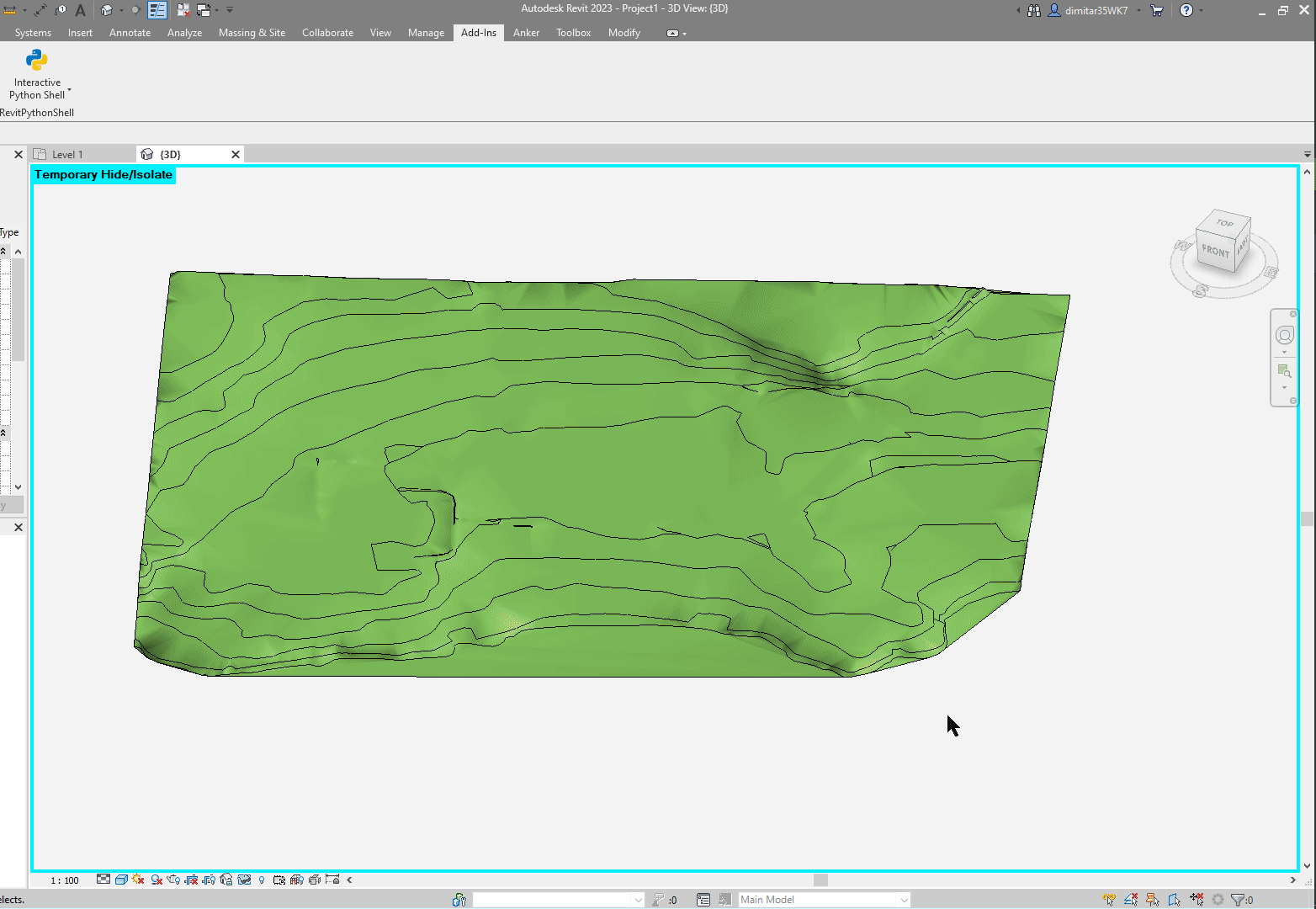Open the Visual Style cube control
The image size is (1316, 909).
pos(121,880)
